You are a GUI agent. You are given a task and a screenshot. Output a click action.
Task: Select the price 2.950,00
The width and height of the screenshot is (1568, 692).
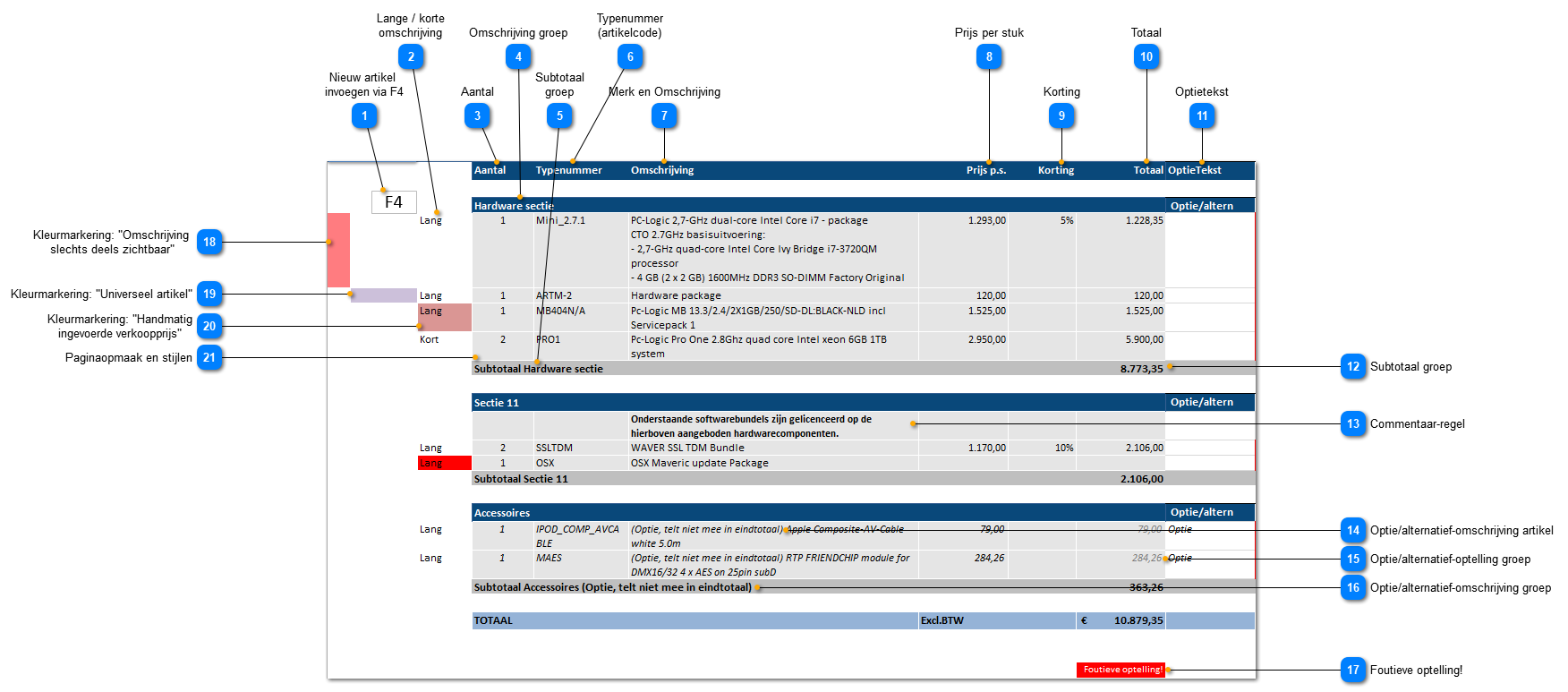[986, 339]
